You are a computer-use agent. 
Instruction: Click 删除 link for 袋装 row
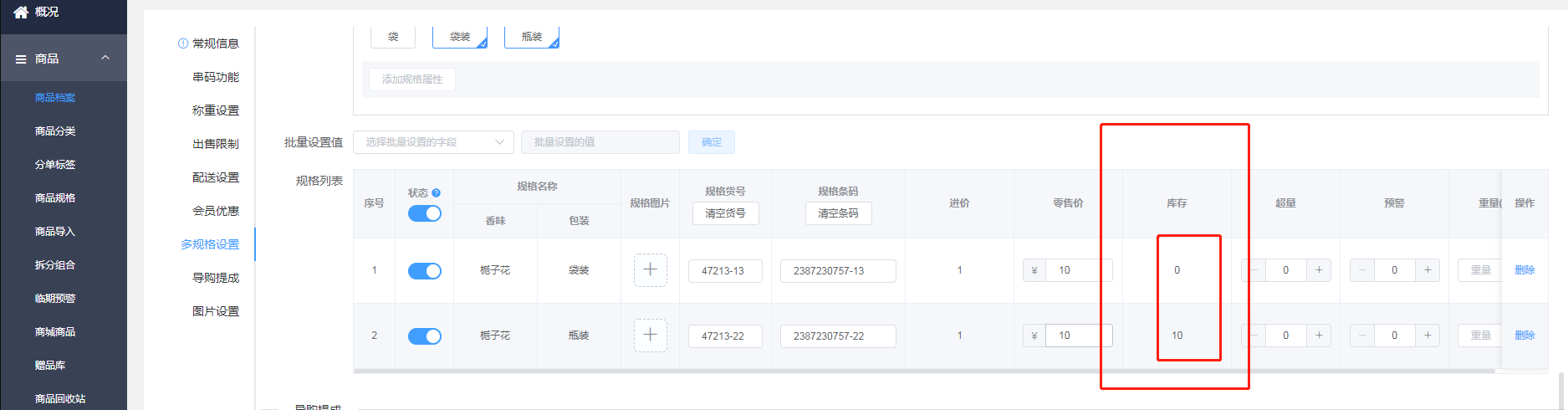(1525, 270)
